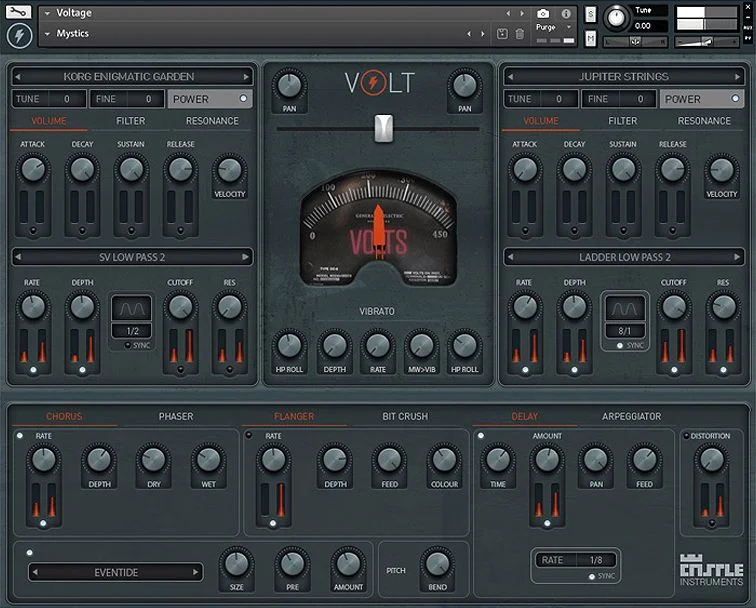Open the Arpeggiator tab
The width and height of the screenshot is (756, 608).
coord(632,416)
